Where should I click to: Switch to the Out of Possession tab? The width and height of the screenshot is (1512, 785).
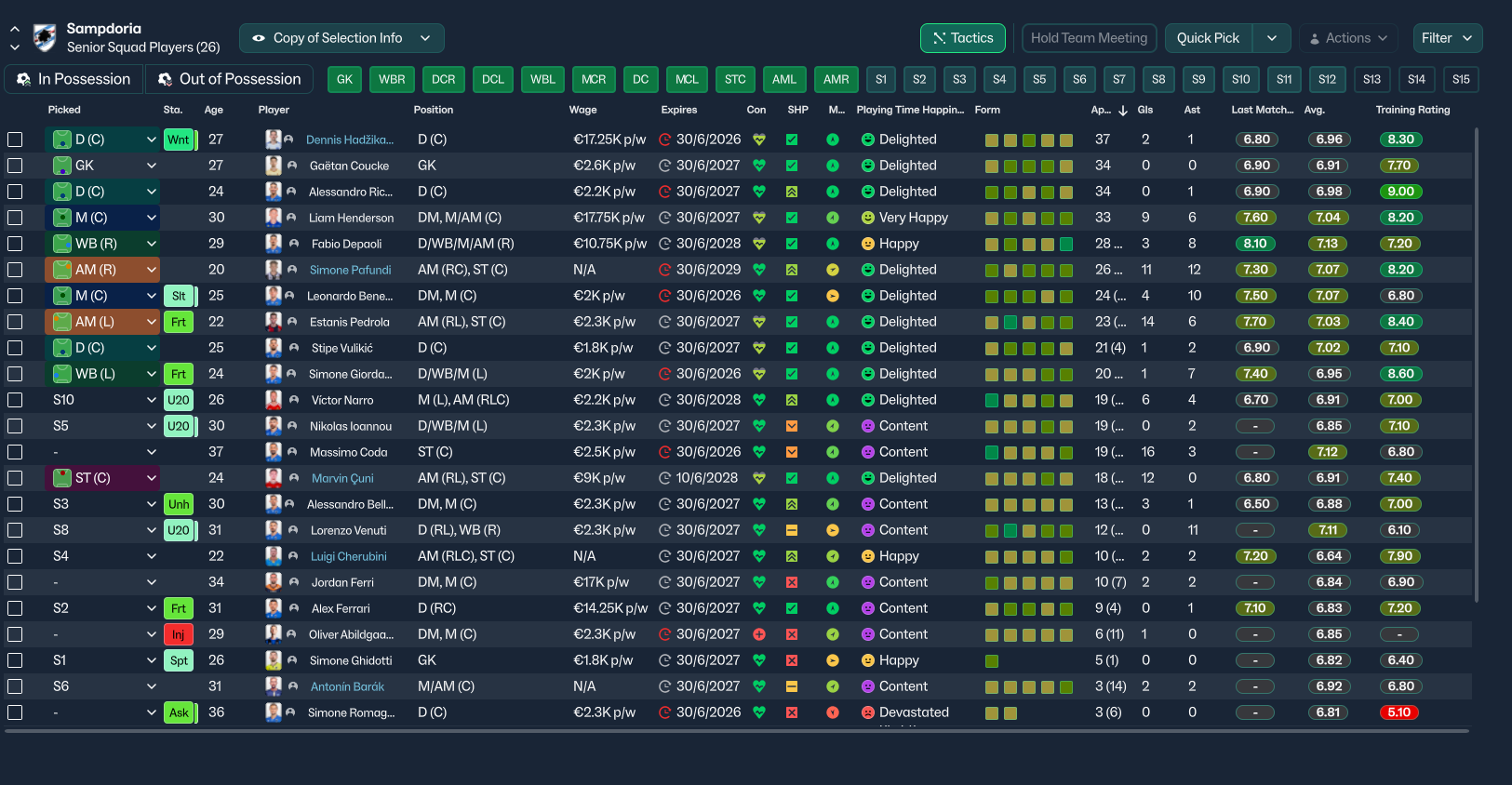[229, 79]
